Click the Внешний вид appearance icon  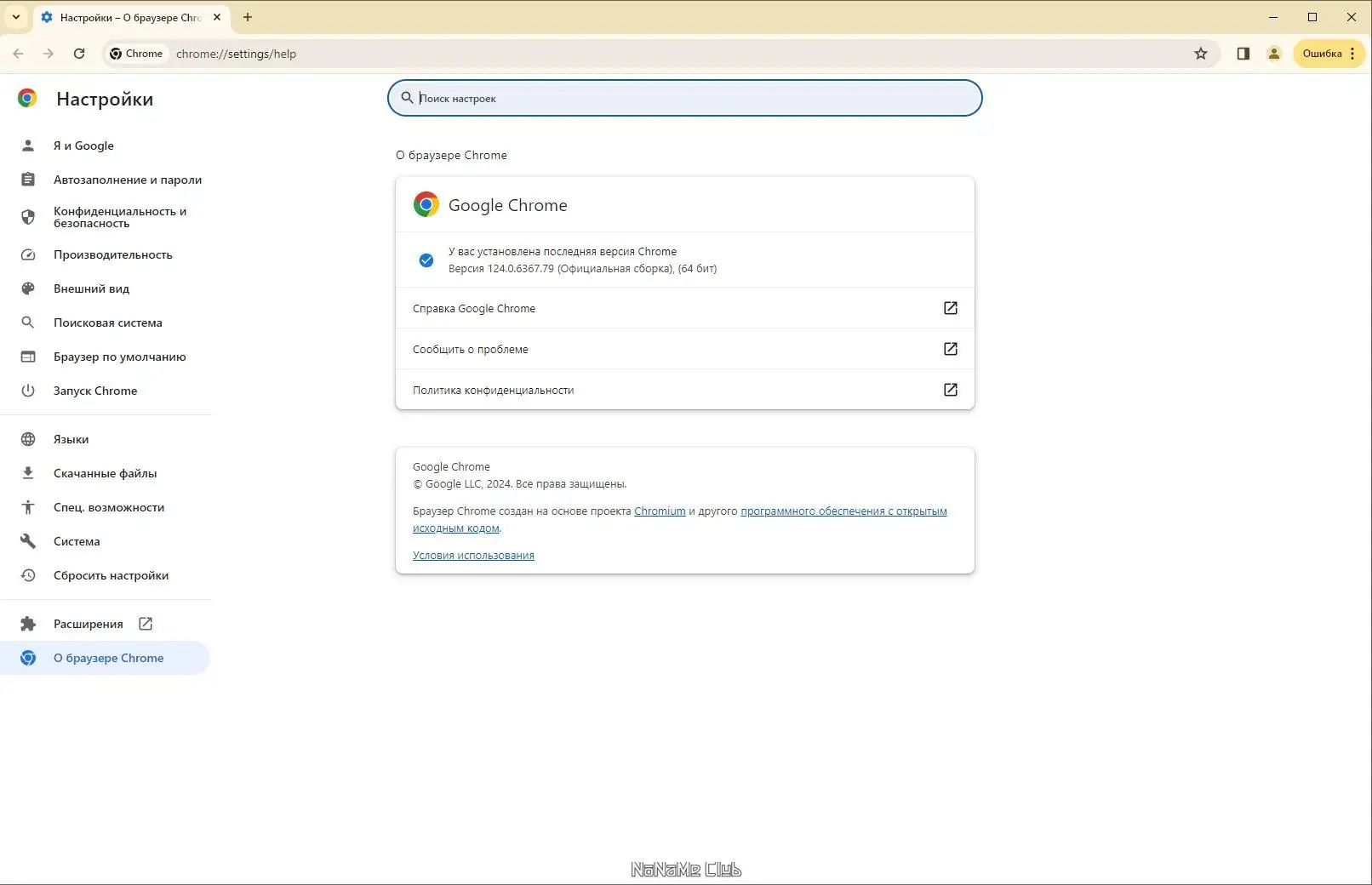(x=28, y=288)
